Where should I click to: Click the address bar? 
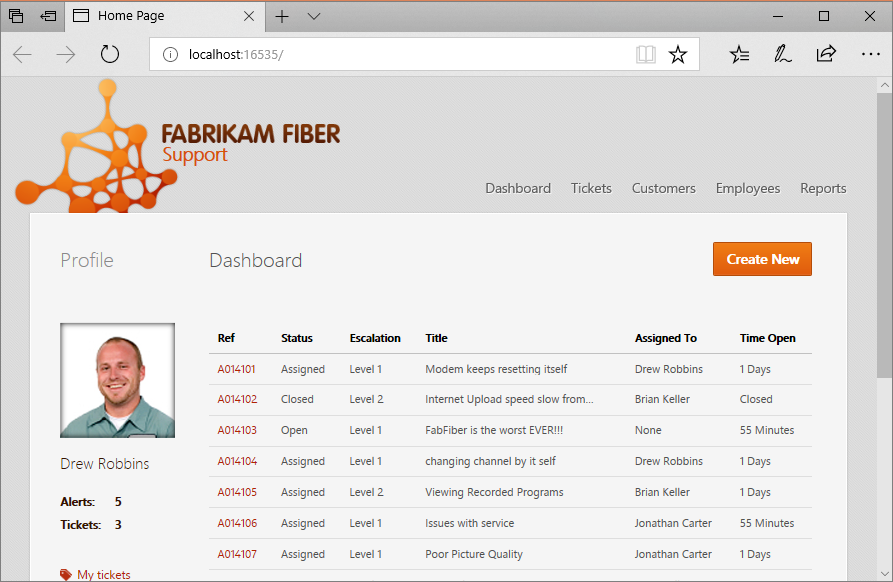coord(300,54)
